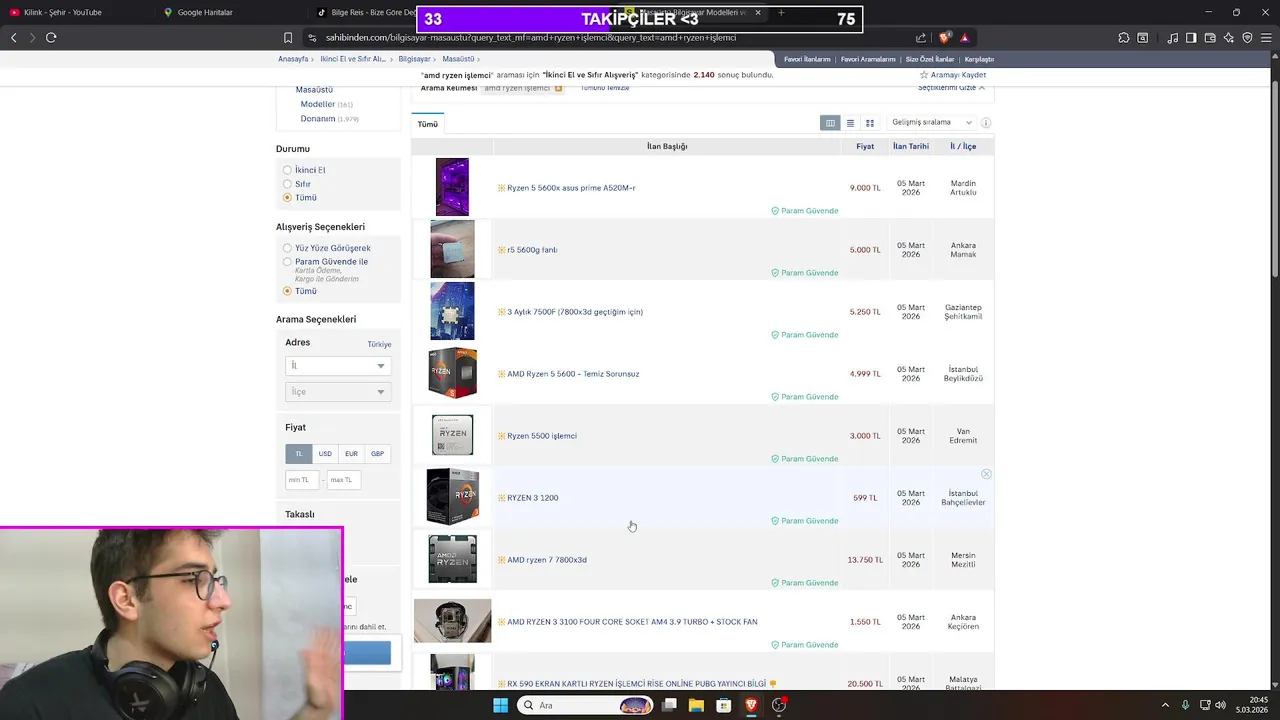Remove the 'amd ryzen işlemci' keyword tag
The width and height of the screenshot is (1280, 720).
coord(558,88)
